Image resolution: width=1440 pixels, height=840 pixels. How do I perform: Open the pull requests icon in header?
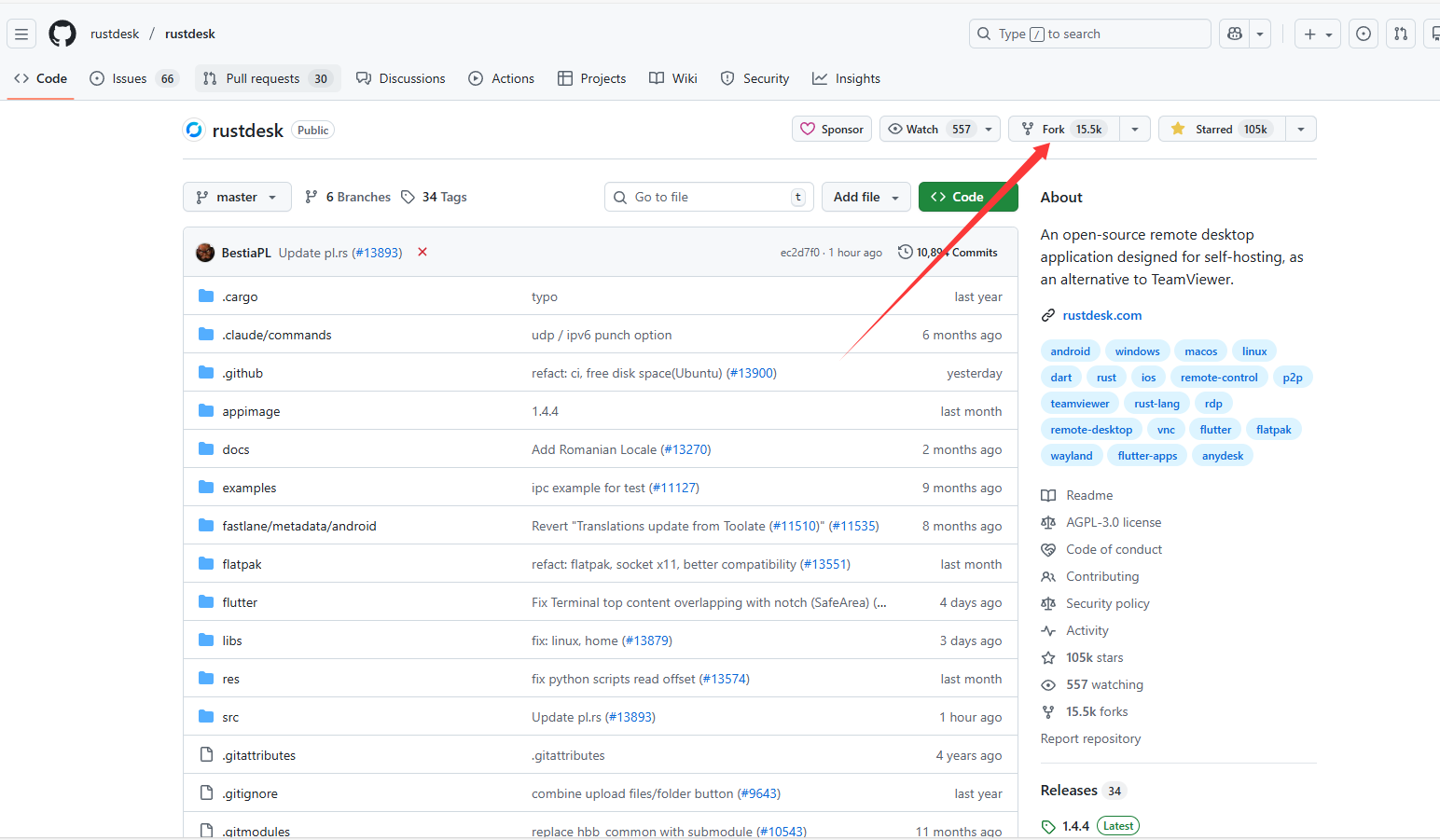pyautogui.click(x=1401, y=34)
